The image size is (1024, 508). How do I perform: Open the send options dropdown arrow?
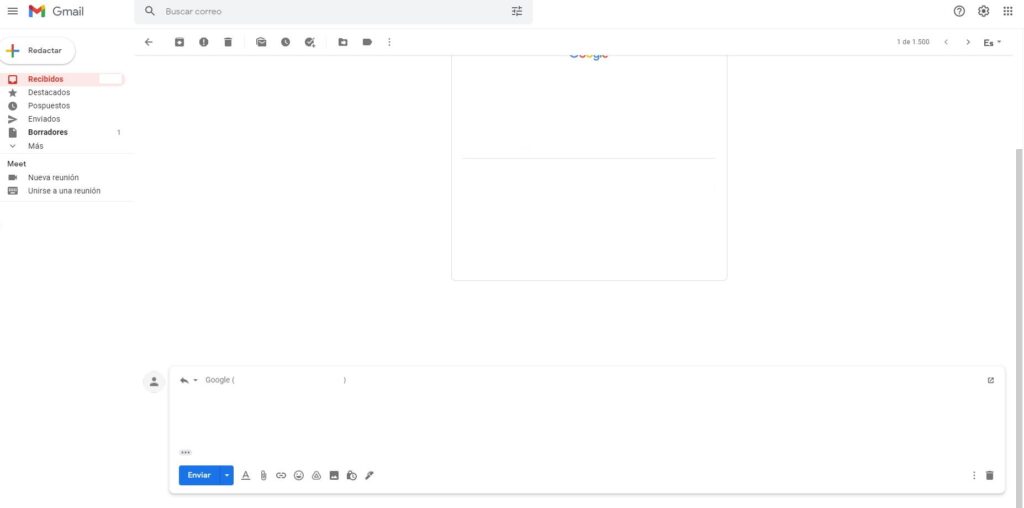click(x=227, y=475)
